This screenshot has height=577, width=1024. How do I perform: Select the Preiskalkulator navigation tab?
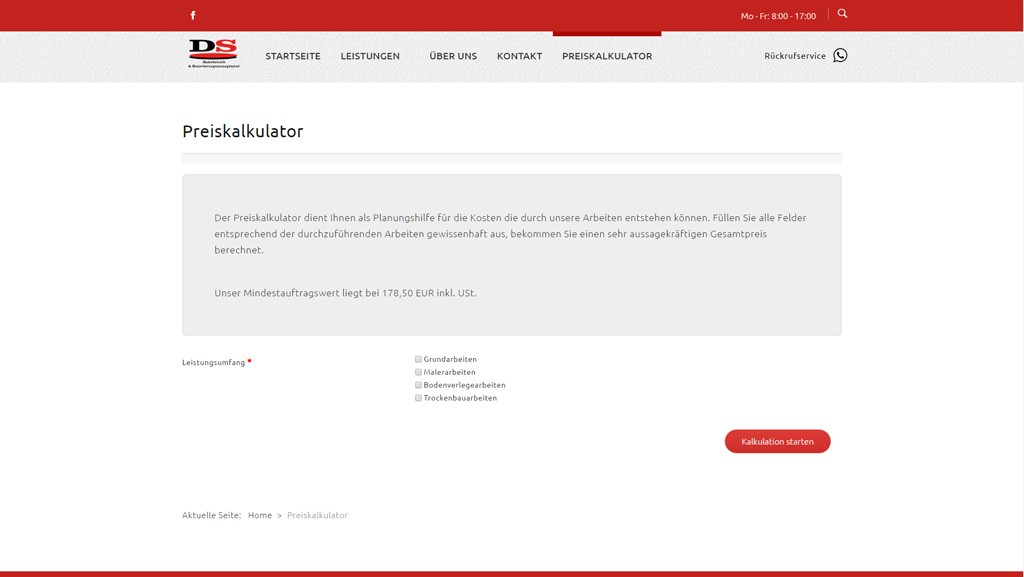coord(607,56)
